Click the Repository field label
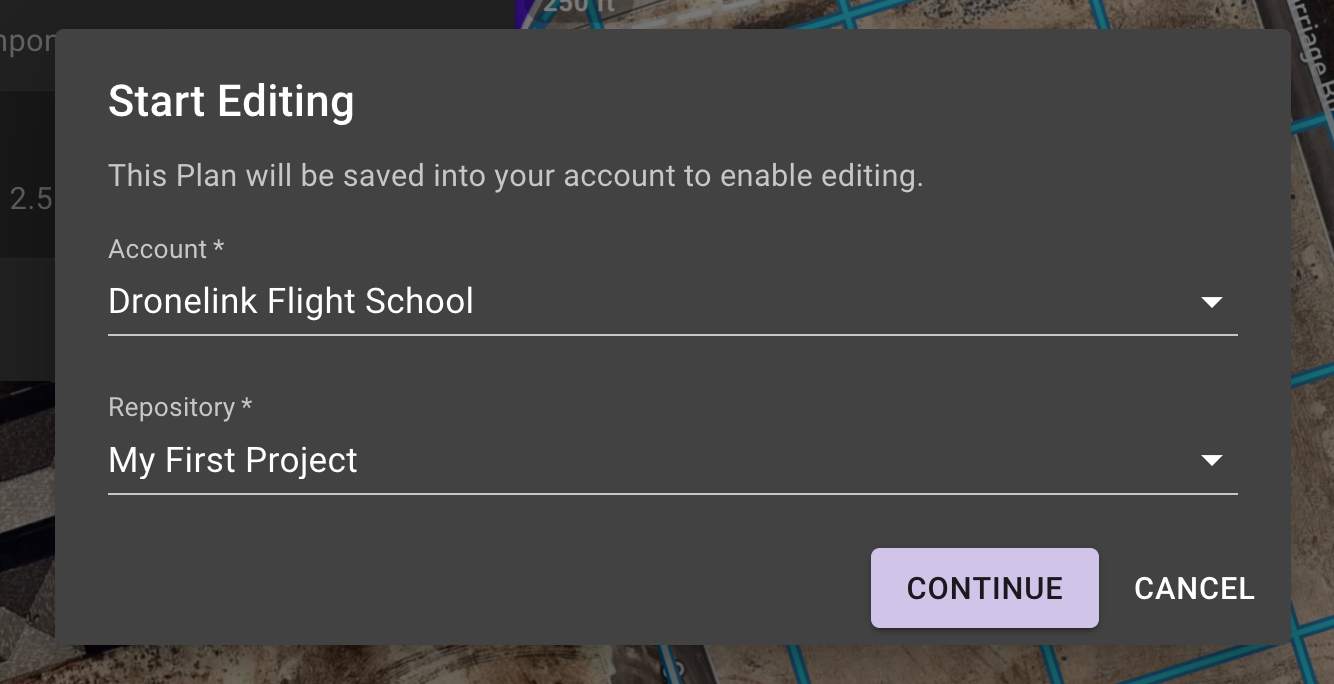 [x=180, y=408]
